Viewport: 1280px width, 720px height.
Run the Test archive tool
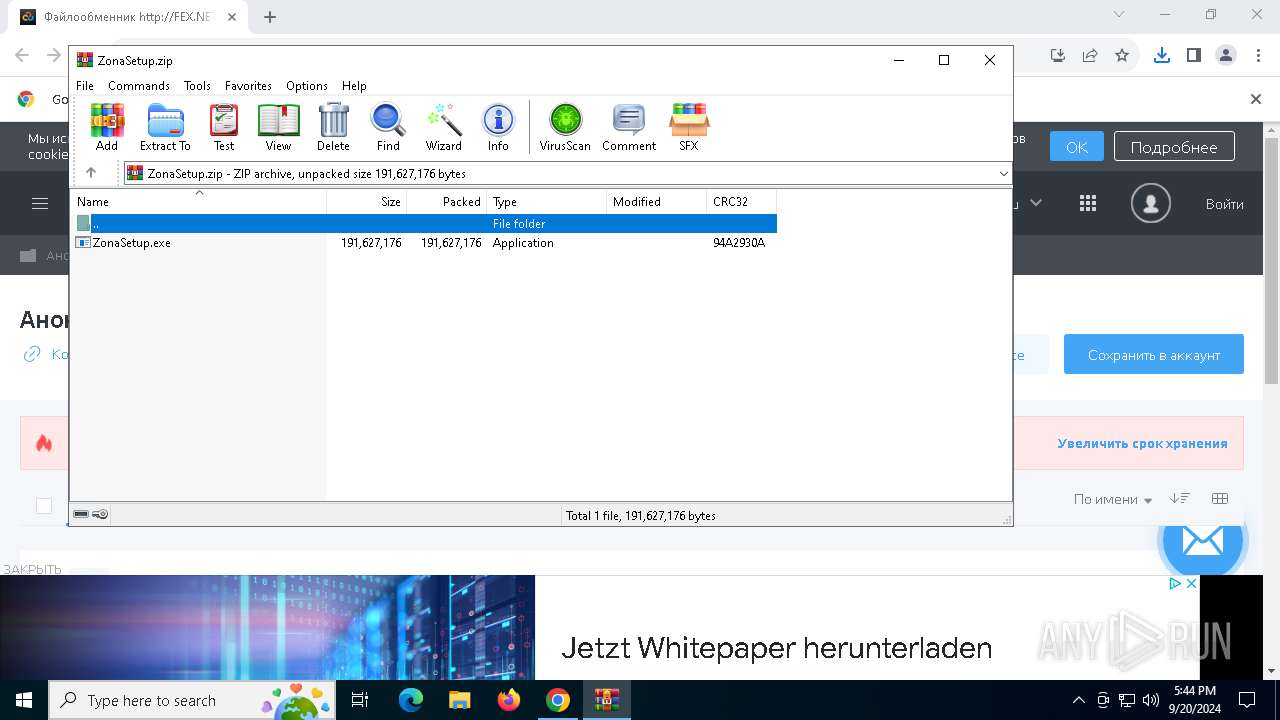(224, 127)
